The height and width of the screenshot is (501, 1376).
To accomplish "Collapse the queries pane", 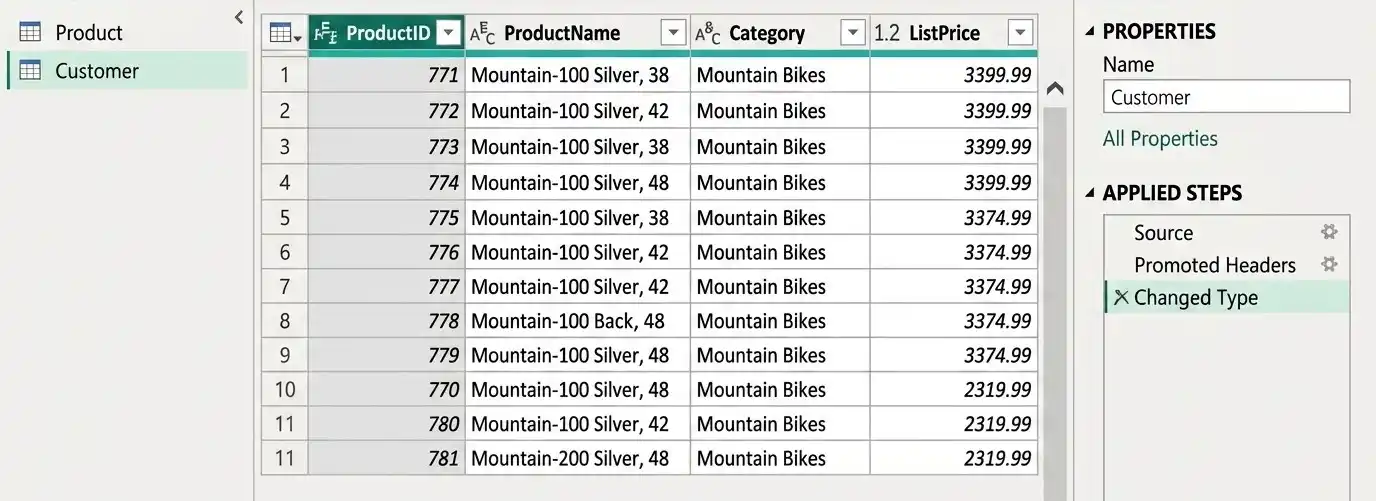I will point(238,17).
